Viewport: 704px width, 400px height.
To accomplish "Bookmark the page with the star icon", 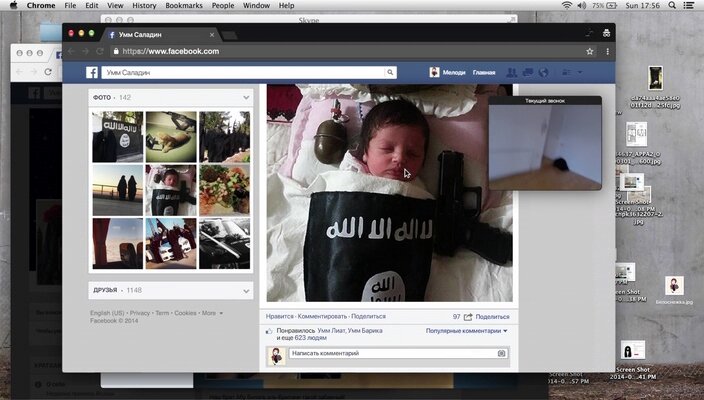I will tap(589, 51).
